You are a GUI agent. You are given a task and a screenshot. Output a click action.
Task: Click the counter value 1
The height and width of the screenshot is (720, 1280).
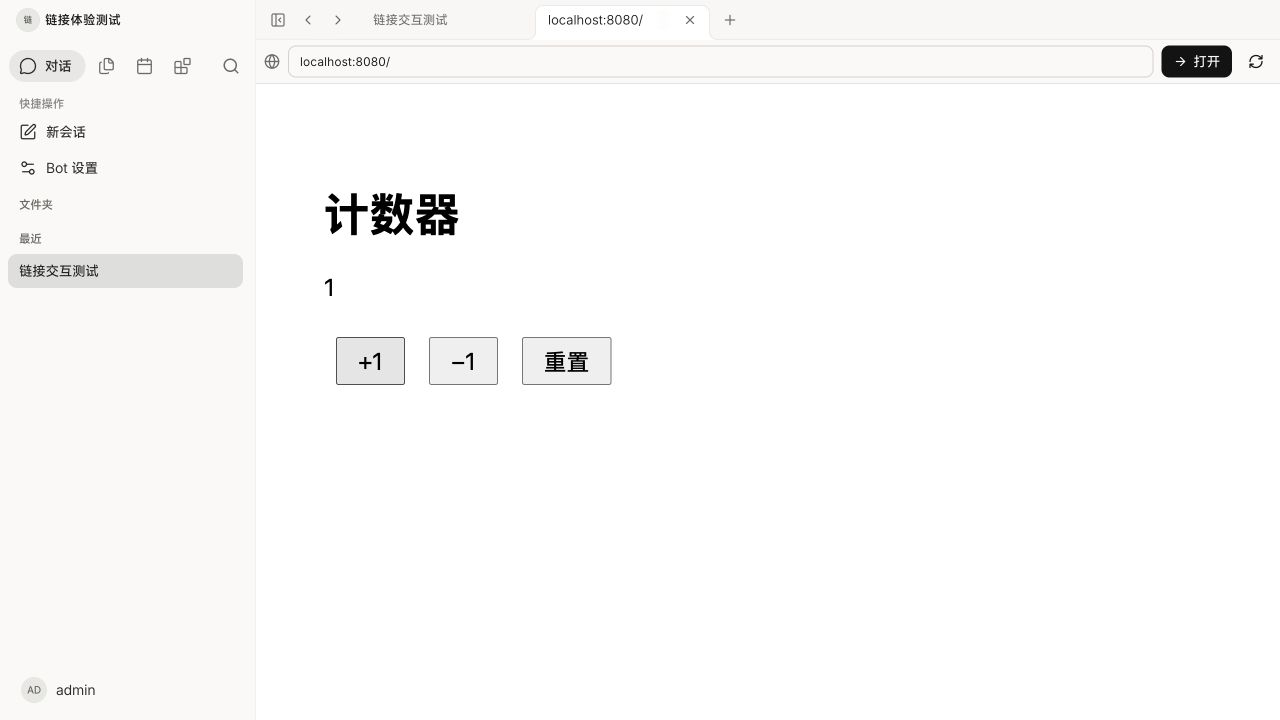coord(329,288)
